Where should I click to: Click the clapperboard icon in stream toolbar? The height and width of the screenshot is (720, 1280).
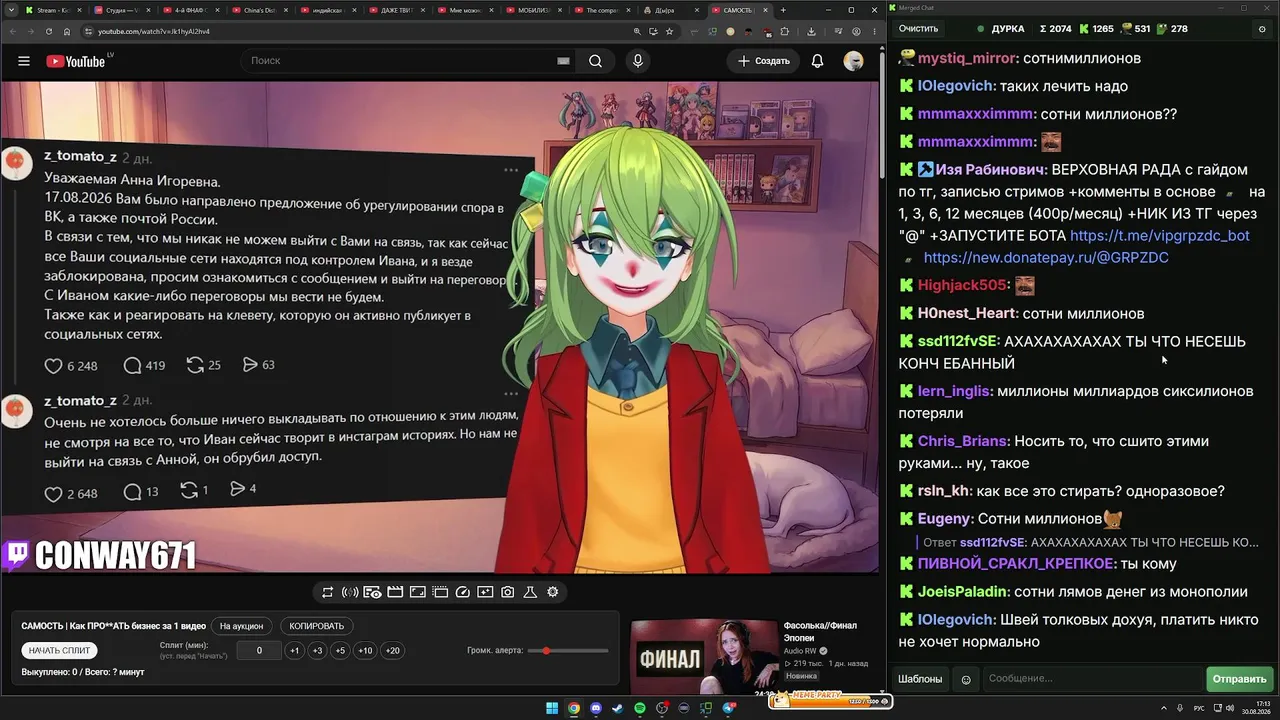395,592
